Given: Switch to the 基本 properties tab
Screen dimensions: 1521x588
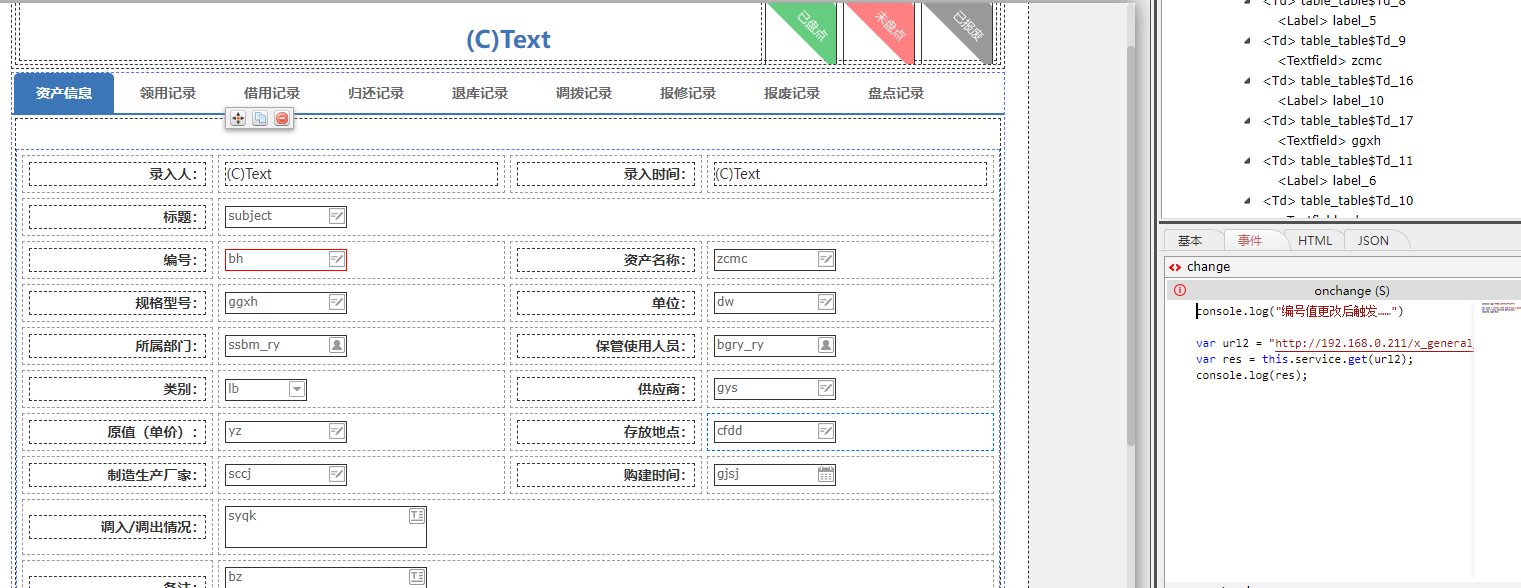Looking at the screenshot, I should coord(1190,240).
